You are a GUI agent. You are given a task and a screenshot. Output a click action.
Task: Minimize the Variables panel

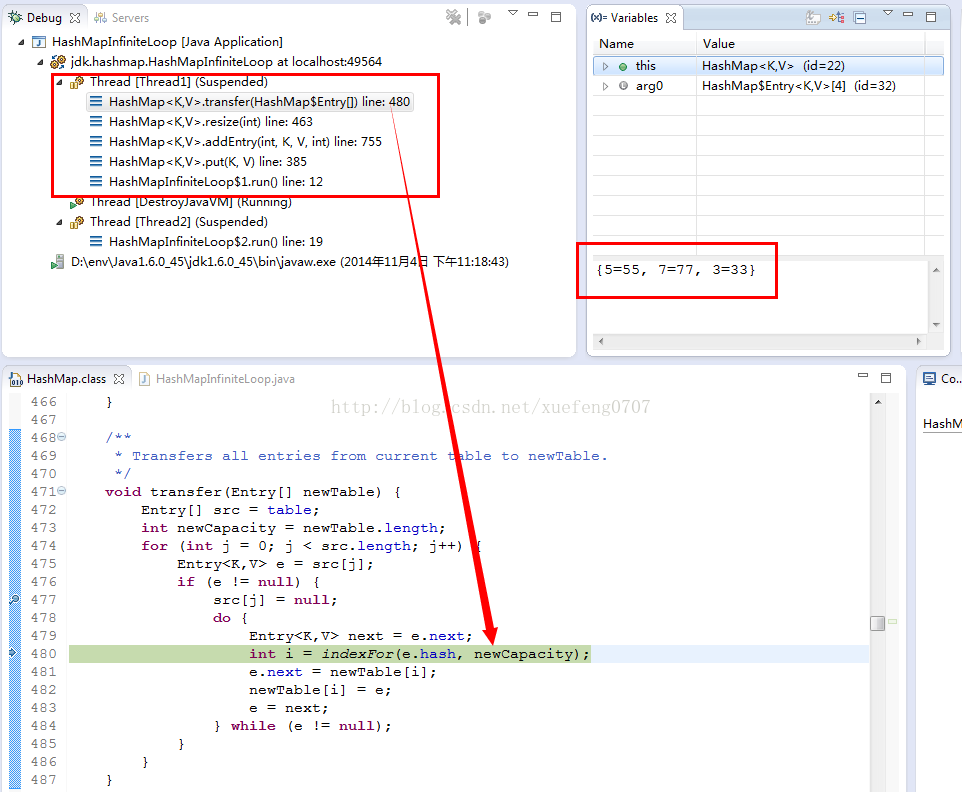[x=908, y=14]
